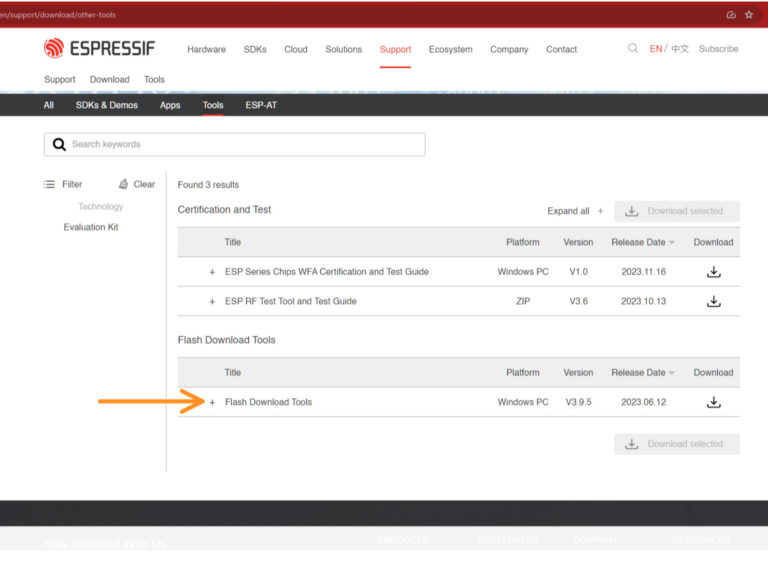
Task: Expand ESP RF Test Tool row
Action: (x=212, y=301)
